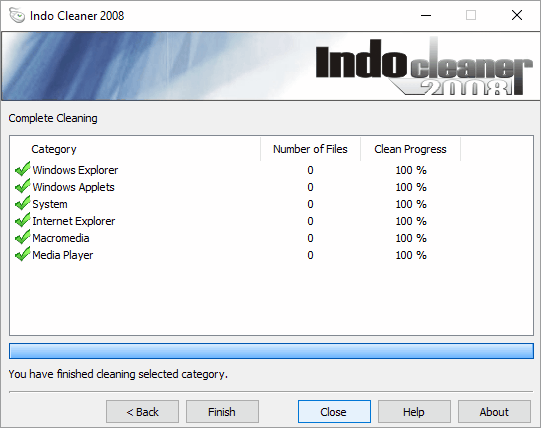Sort by the Category column header

pyautogui.click(x=135, y=149)
